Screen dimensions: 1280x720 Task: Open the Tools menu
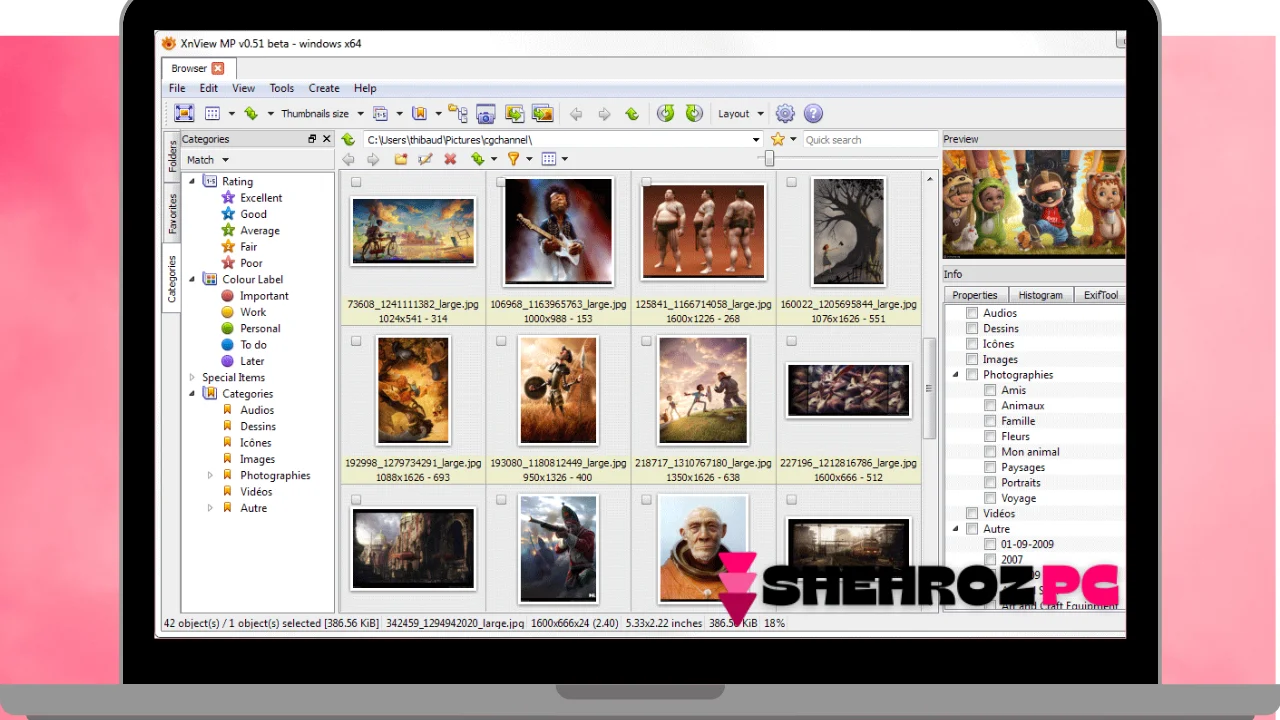point(282,88)
